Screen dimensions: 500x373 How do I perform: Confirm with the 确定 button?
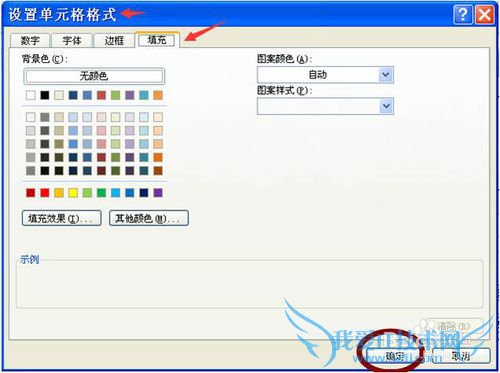(x=395, y=356)
